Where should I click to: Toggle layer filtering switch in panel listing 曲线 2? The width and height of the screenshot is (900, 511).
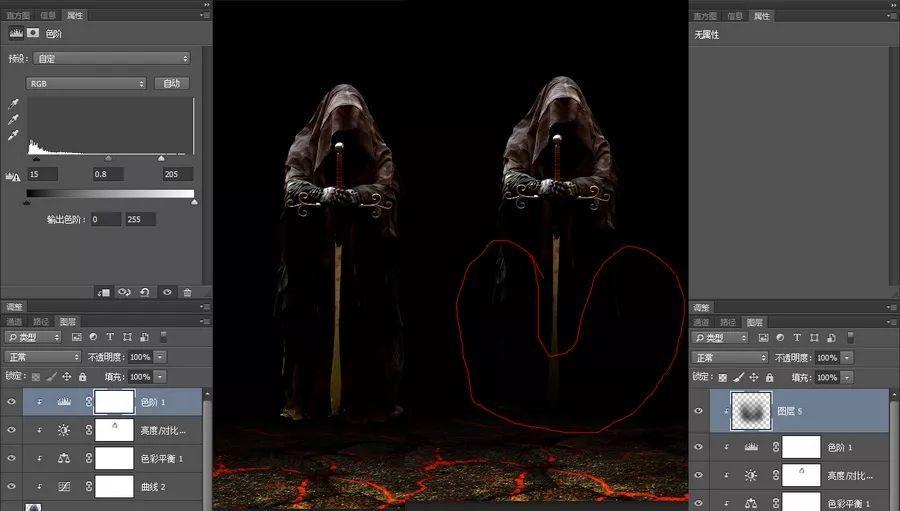[x=163, y=336]
